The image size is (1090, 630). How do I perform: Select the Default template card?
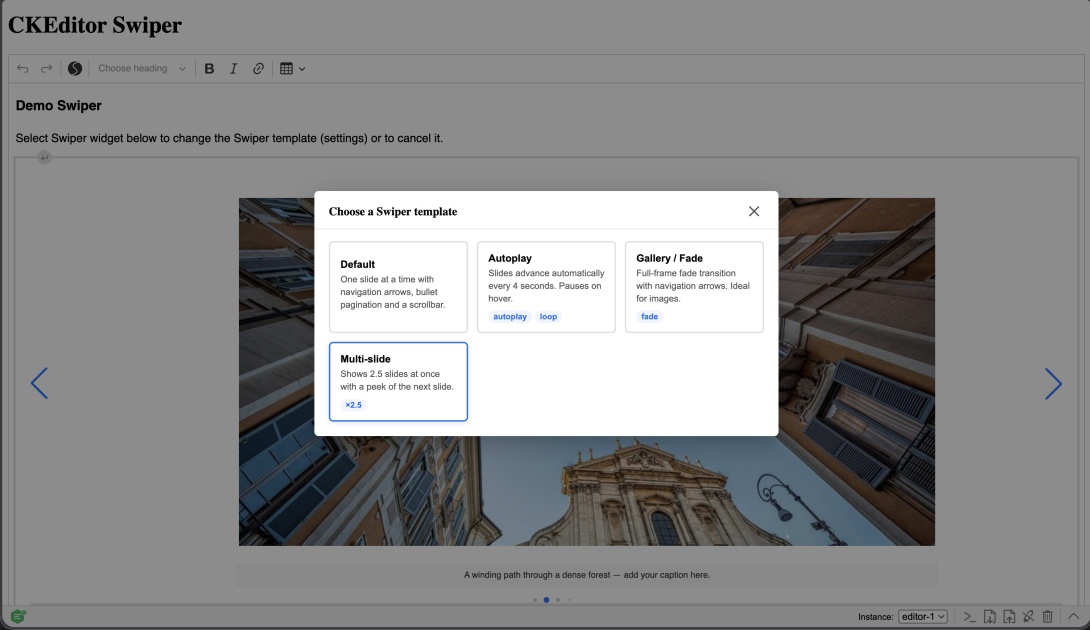pos(398,286)
